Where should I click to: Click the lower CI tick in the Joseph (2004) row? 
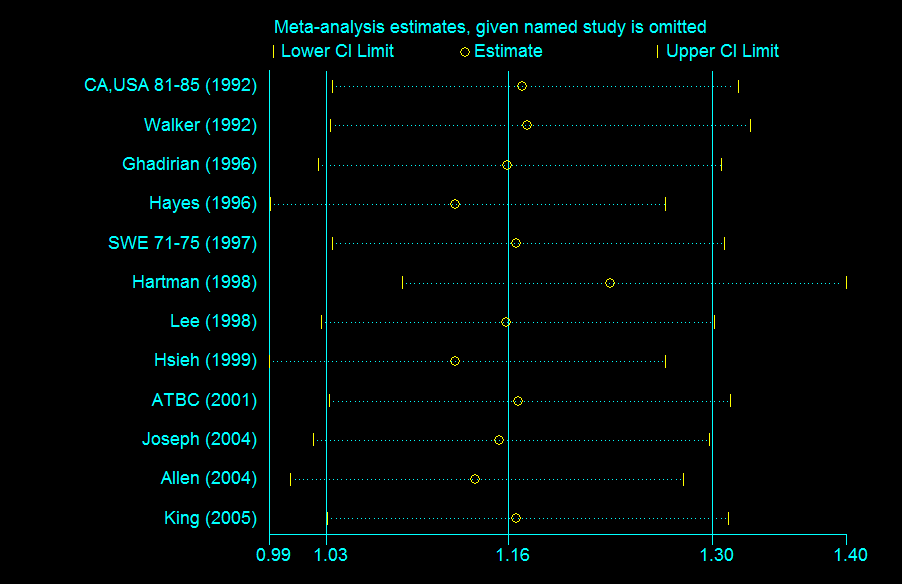coord(314,440)
